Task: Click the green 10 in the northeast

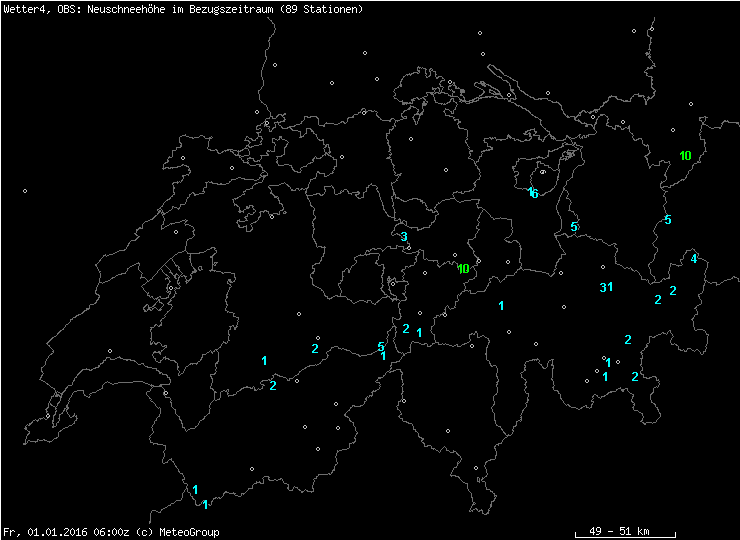Action: (x=685, y=156)
